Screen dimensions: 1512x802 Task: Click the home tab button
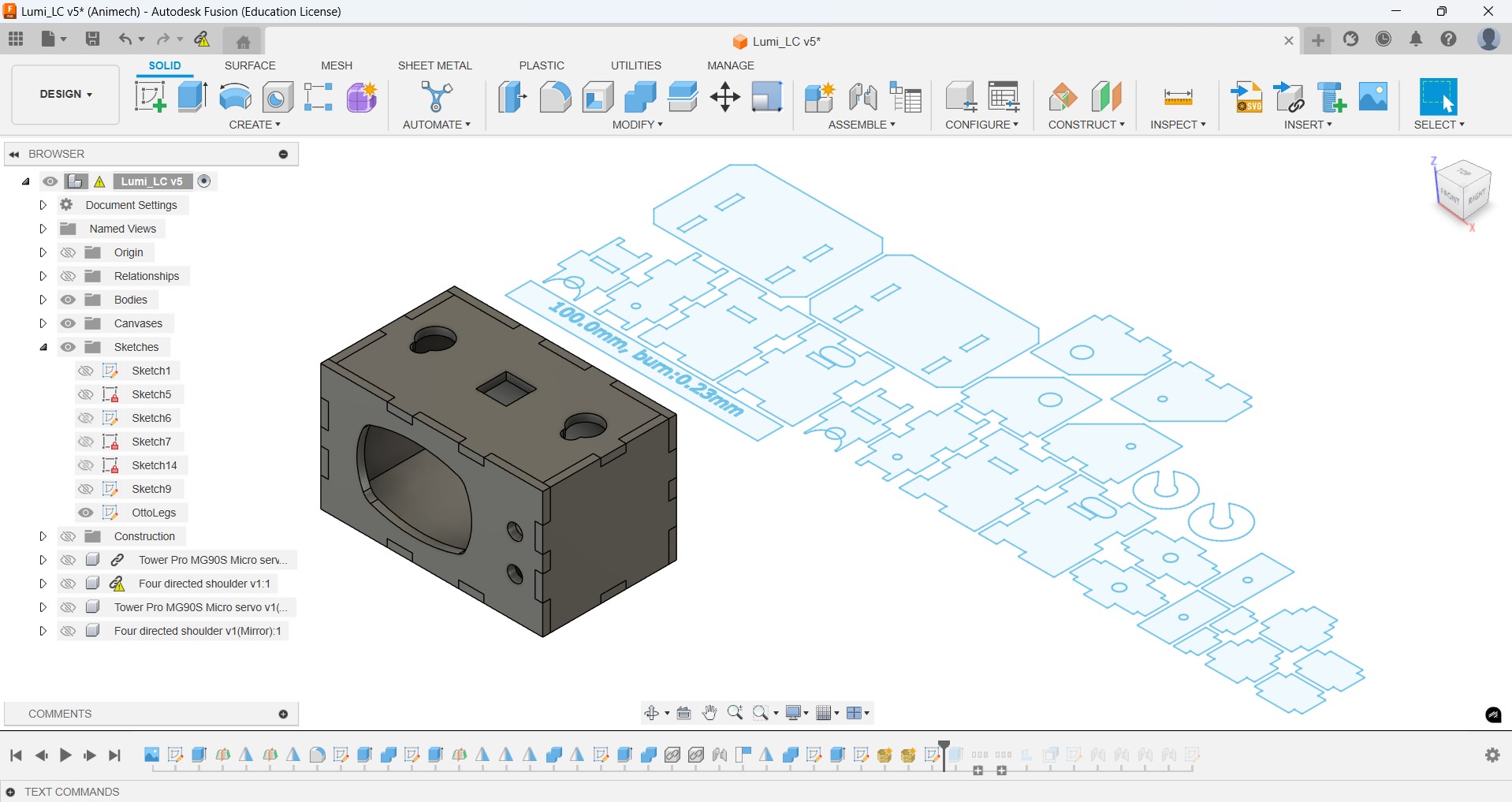pos(243,41)
